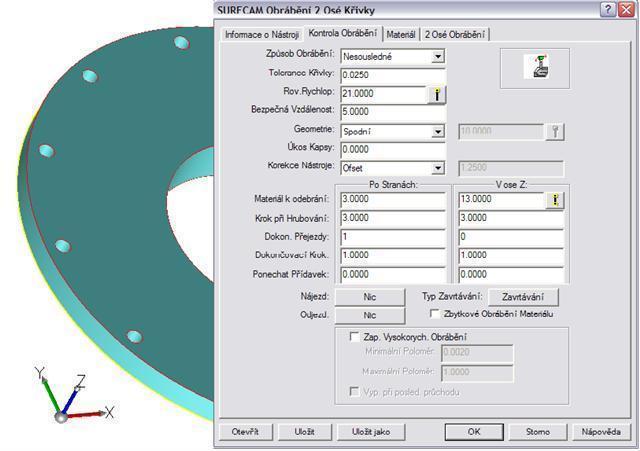Click the Úkos Kapsy field 0.0000
The width and height of the screenshot is (640, 451).
coord(393,149)
